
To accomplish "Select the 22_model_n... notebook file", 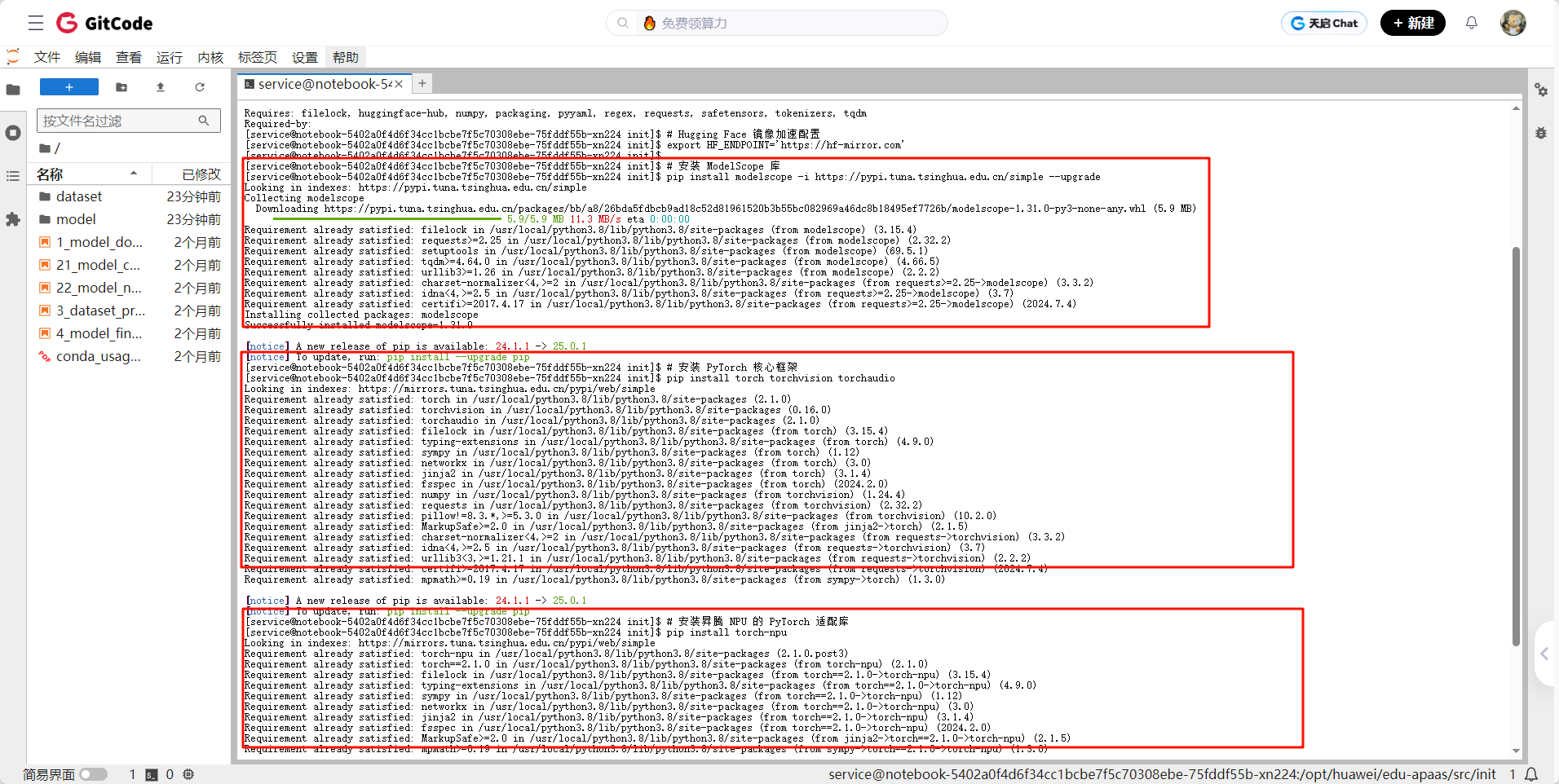I will tap(130, 288).
